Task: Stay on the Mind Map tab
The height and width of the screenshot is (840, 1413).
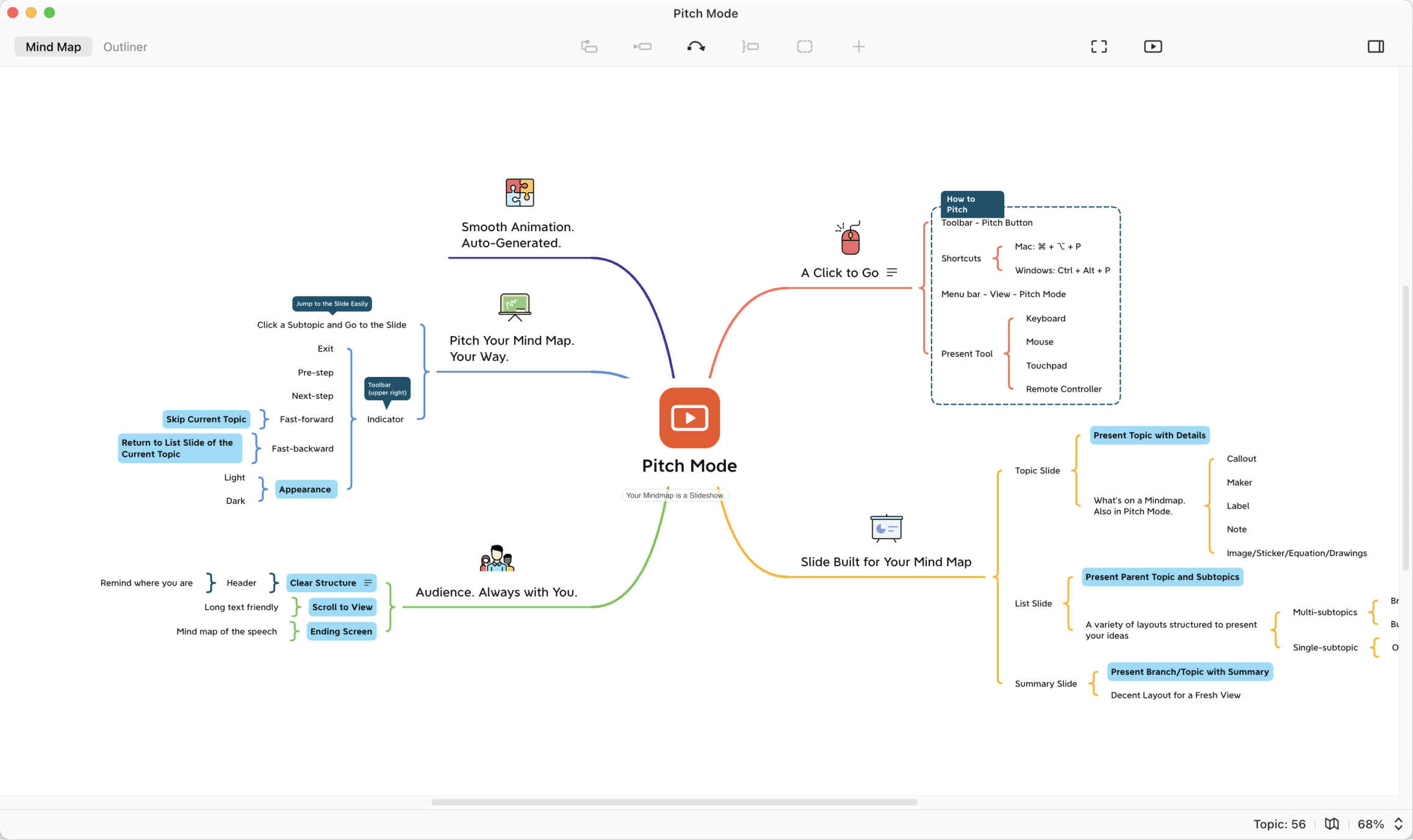Action: click(53, 46)
